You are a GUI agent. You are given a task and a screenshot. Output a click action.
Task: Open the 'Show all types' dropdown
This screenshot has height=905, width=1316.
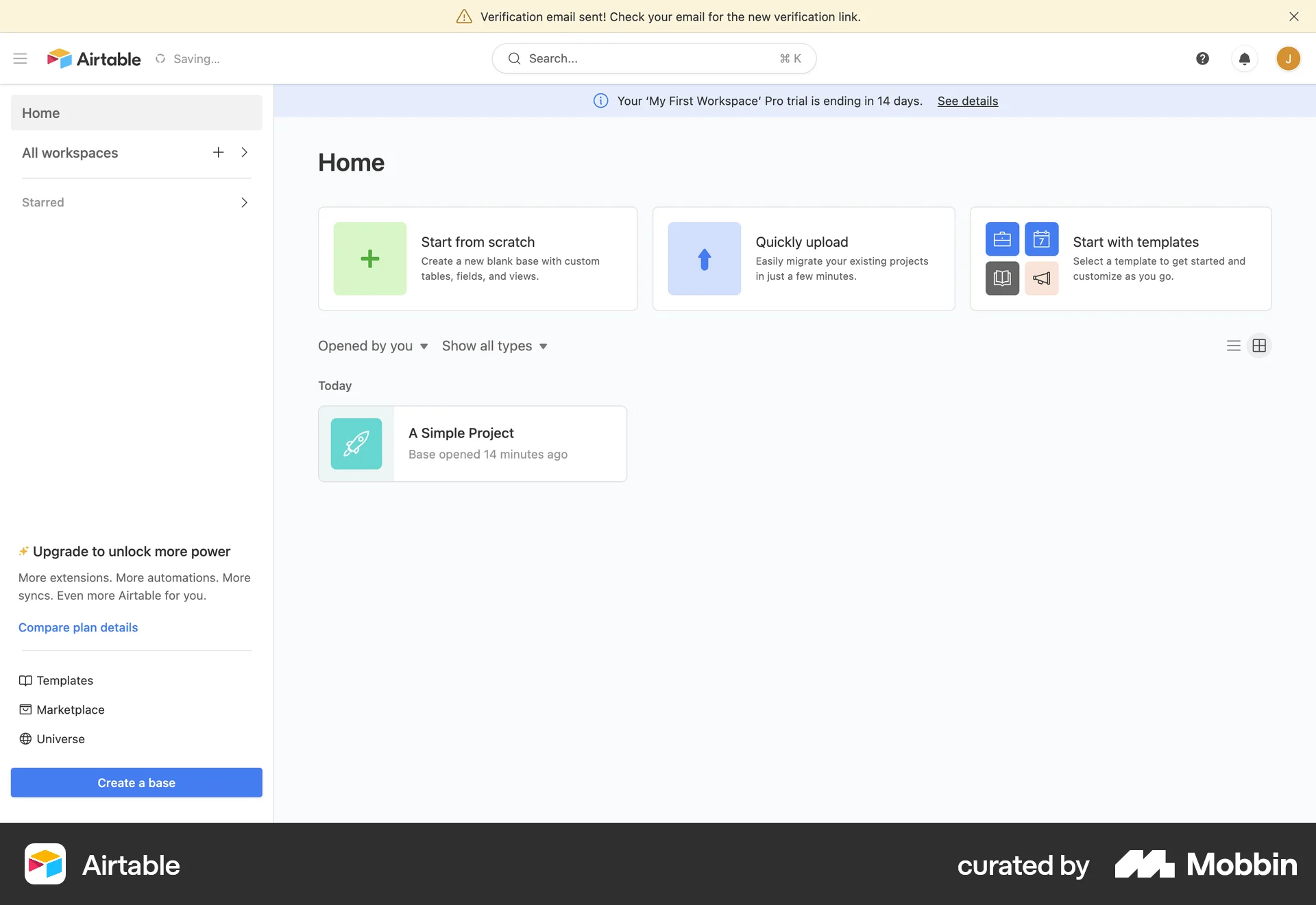[493, 346]
